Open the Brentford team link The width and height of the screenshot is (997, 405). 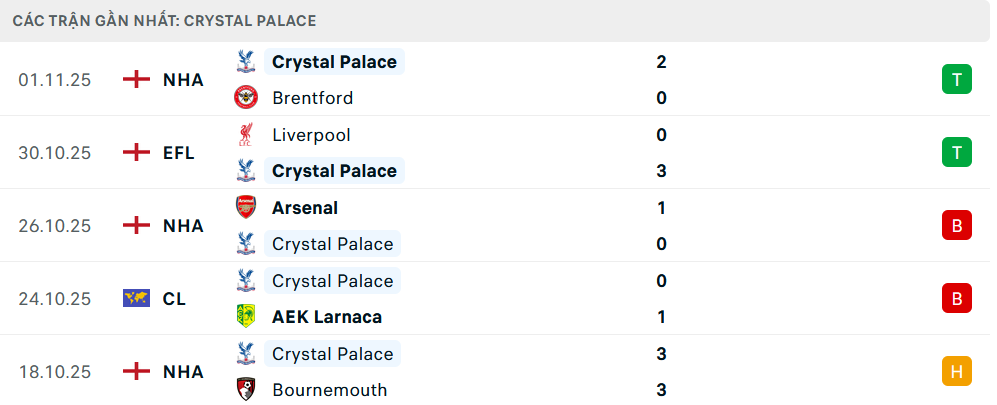click(312, 98)
